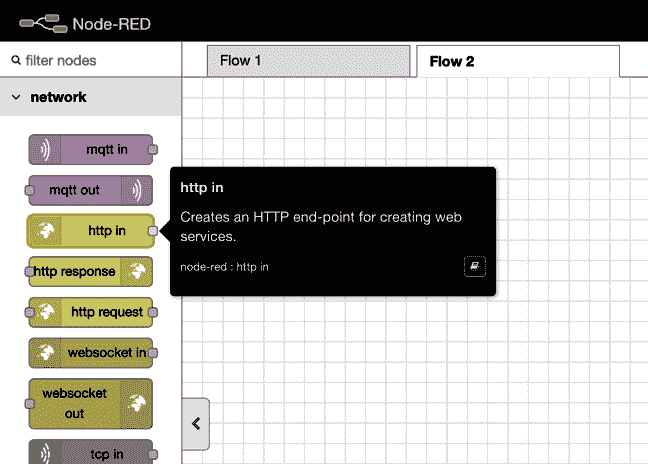Select the tcp in palette node
Screen dimensions: 648x464
click(x=91, y=452)
